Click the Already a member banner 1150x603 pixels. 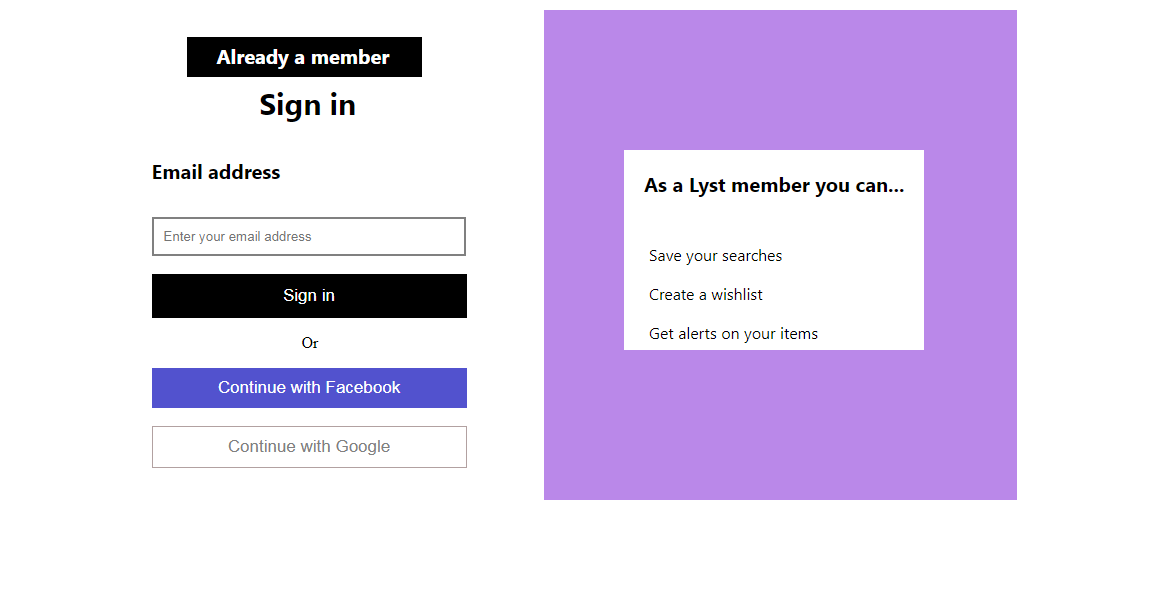coord(304,57)
